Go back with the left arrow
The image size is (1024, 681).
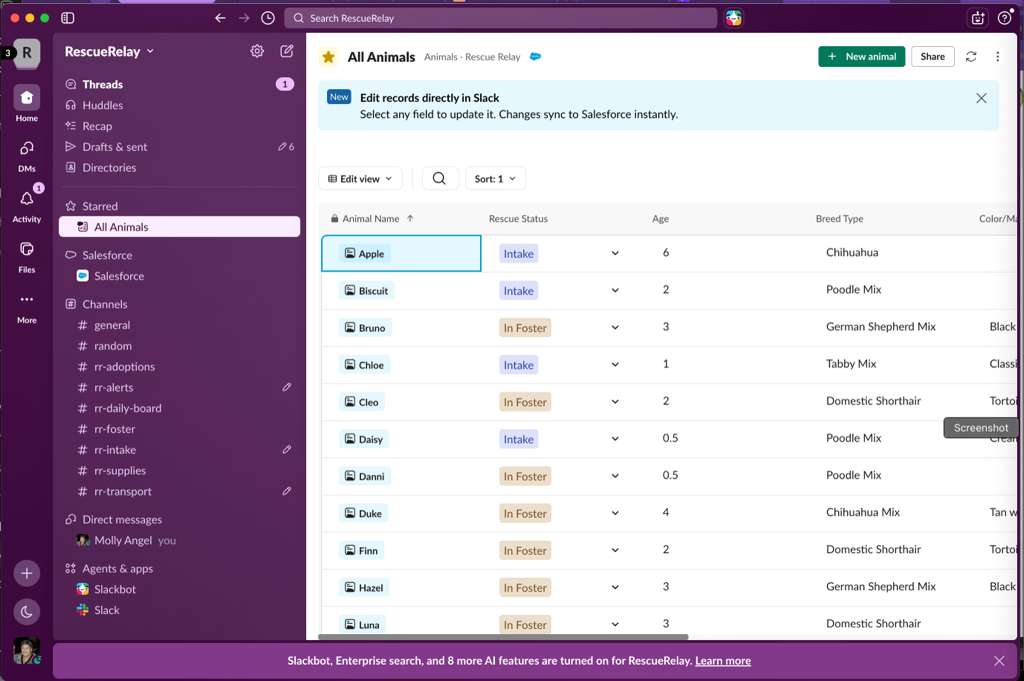click(x=220, y=18)
